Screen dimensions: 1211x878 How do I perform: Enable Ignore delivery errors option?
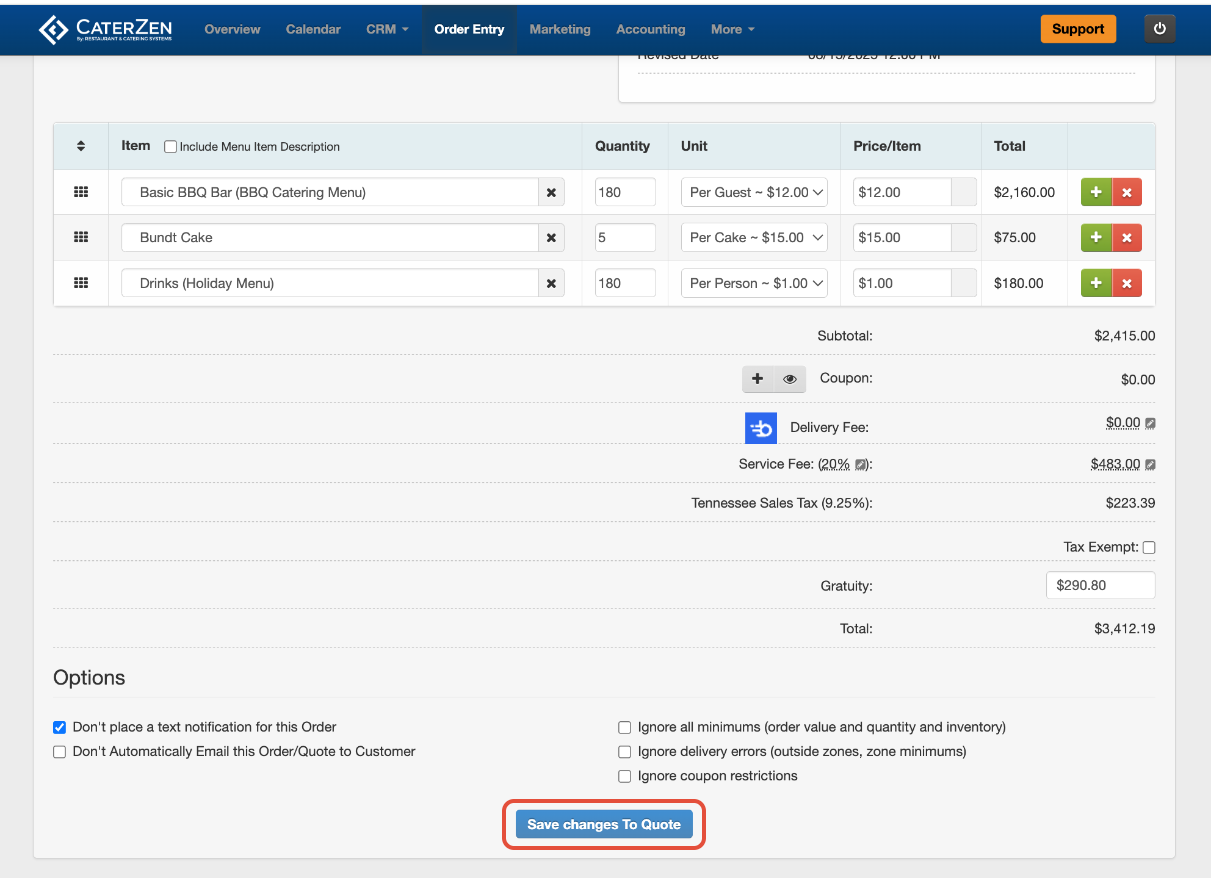pos(625,751)
